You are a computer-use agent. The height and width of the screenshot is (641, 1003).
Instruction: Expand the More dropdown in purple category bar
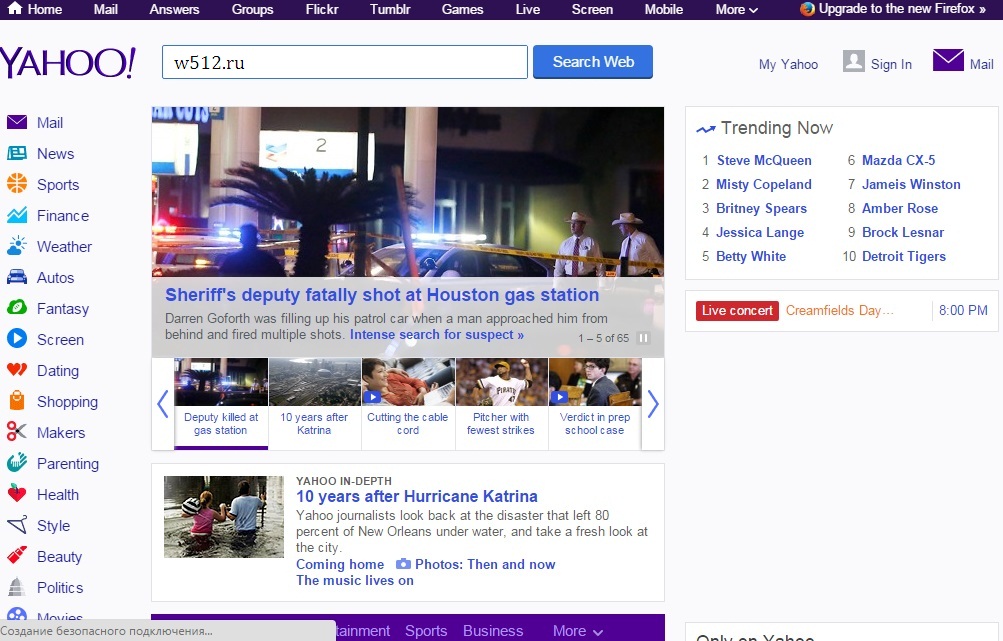point(578,631)
